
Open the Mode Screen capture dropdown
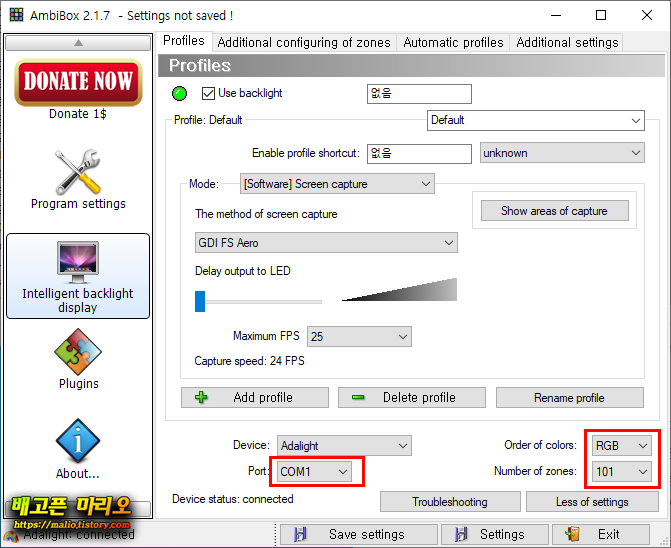coord(337,184)
